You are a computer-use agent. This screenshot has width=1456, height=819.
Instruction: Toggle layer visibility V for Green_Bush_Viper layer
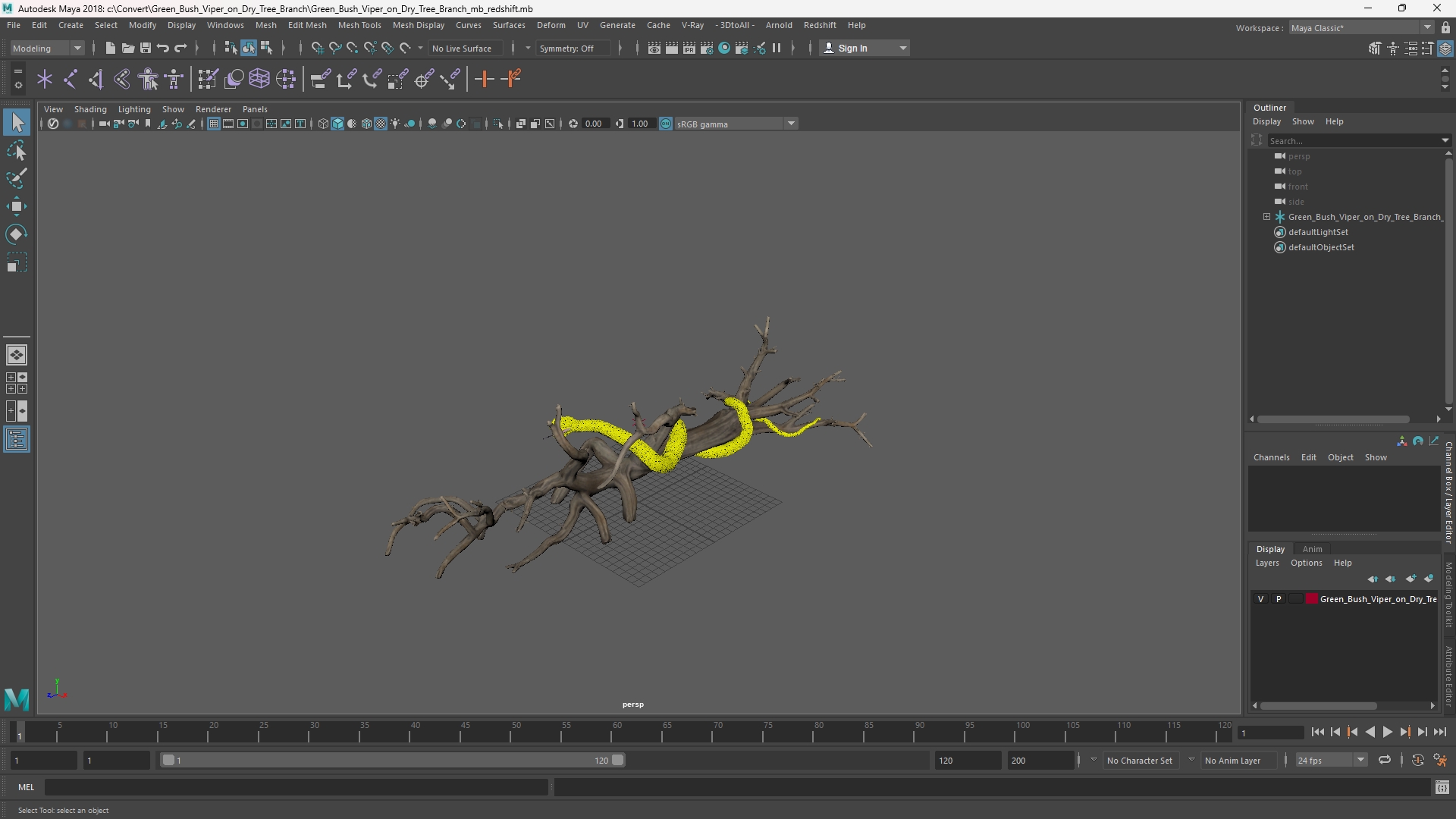(1260, 599)
